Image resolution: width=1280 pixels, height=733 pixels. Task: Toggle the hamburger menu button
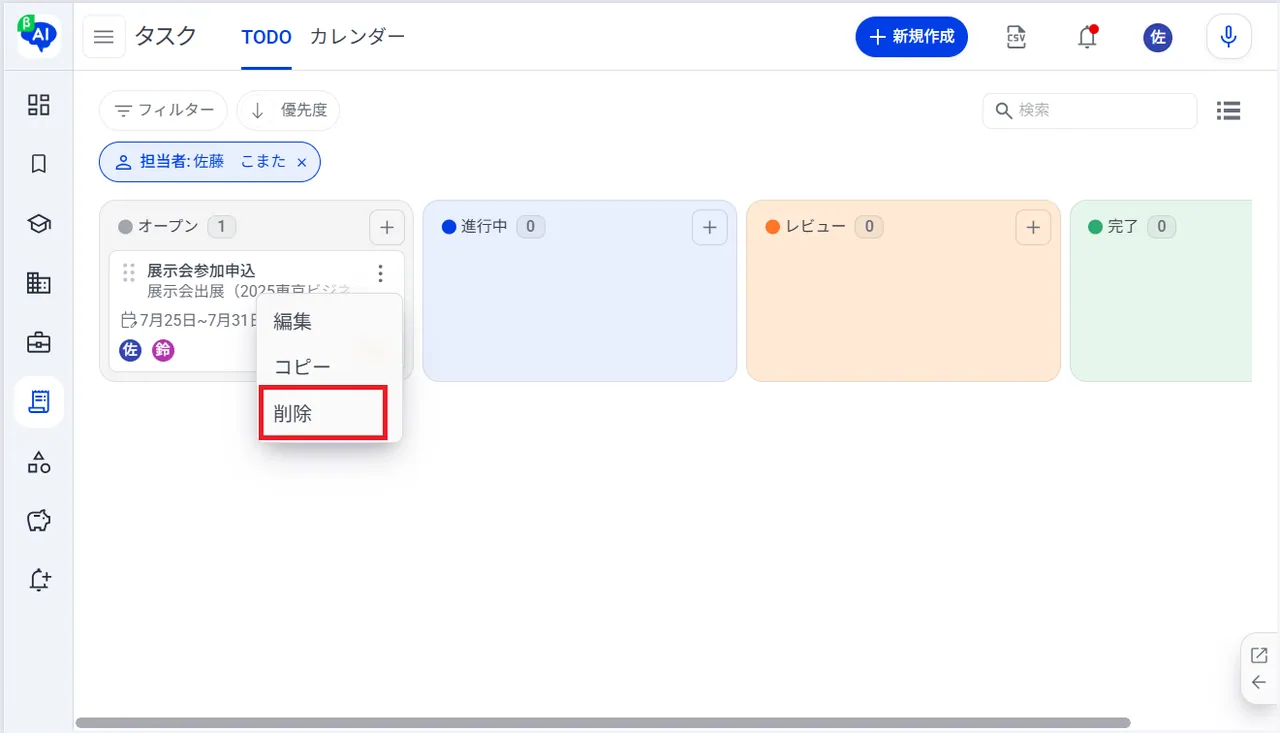coord(104,38)
